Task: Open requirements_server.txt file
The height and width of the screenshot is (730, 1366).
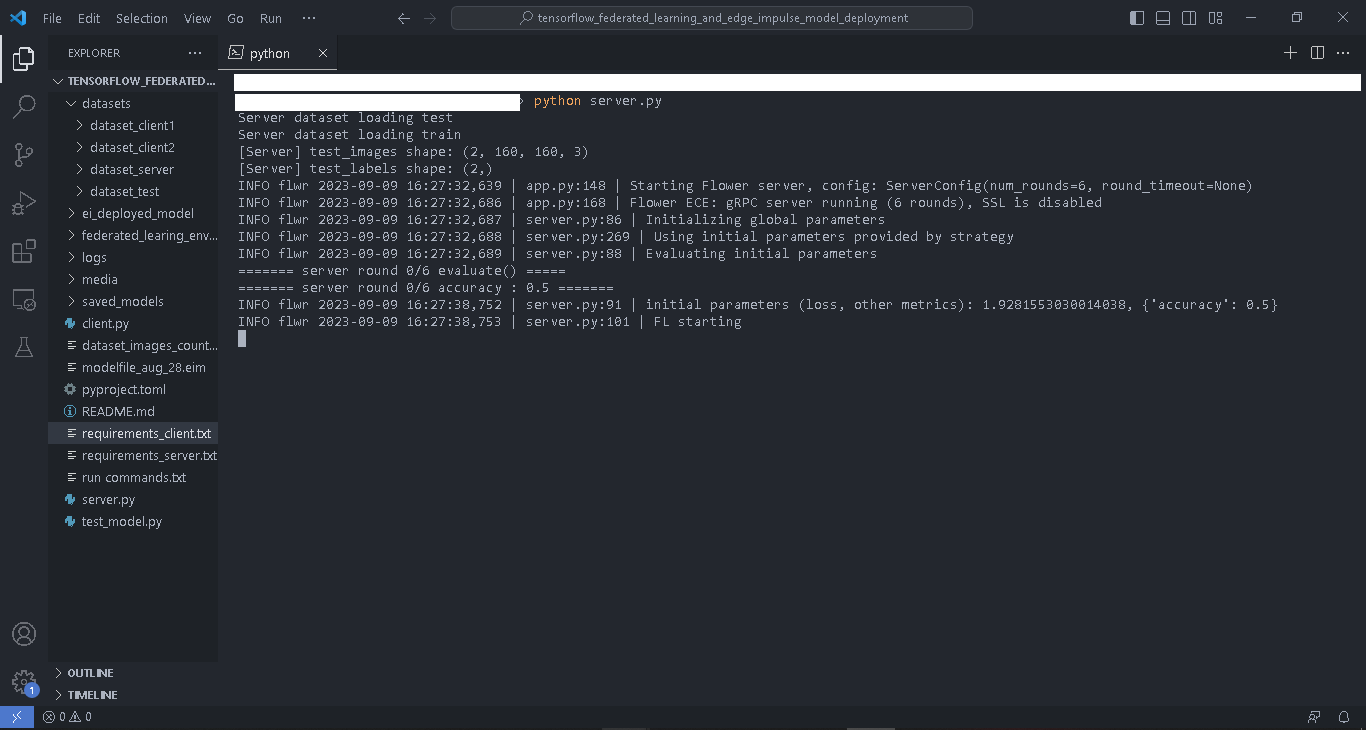Action: pyautogui.click(x=133, y=455)
